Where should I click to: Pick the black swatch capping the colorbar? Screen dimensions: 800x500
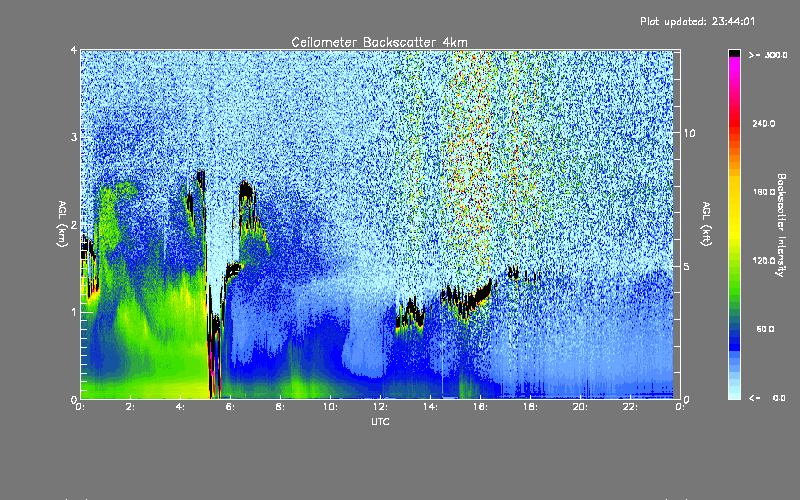[734, 53]
